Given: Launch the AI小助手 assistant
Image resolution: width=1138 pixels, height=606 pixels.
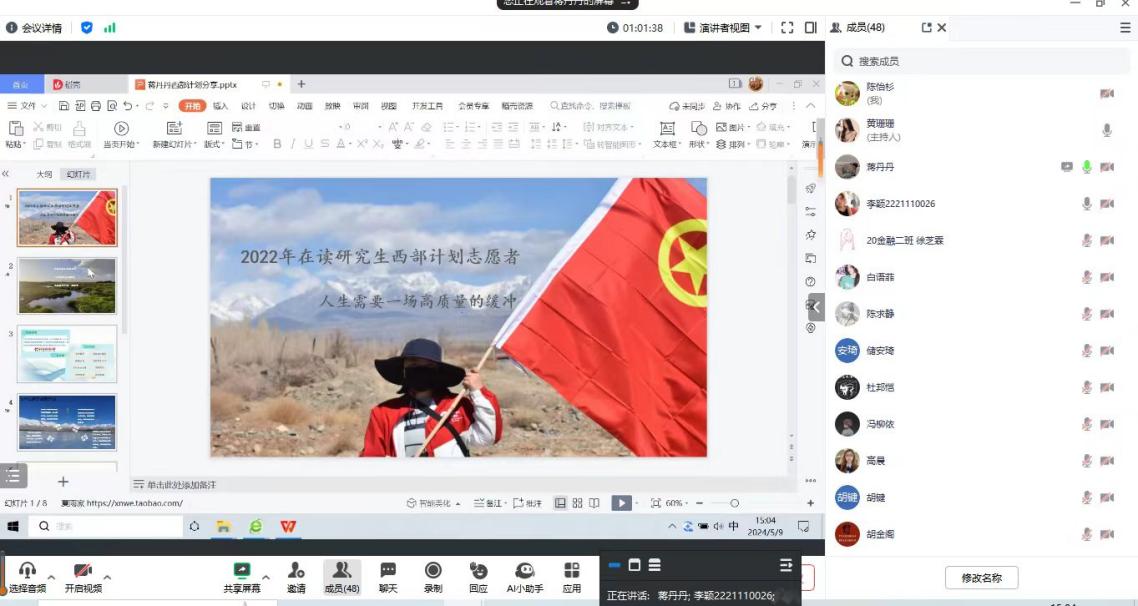Looking at the screenshot, I should (525, 572).
